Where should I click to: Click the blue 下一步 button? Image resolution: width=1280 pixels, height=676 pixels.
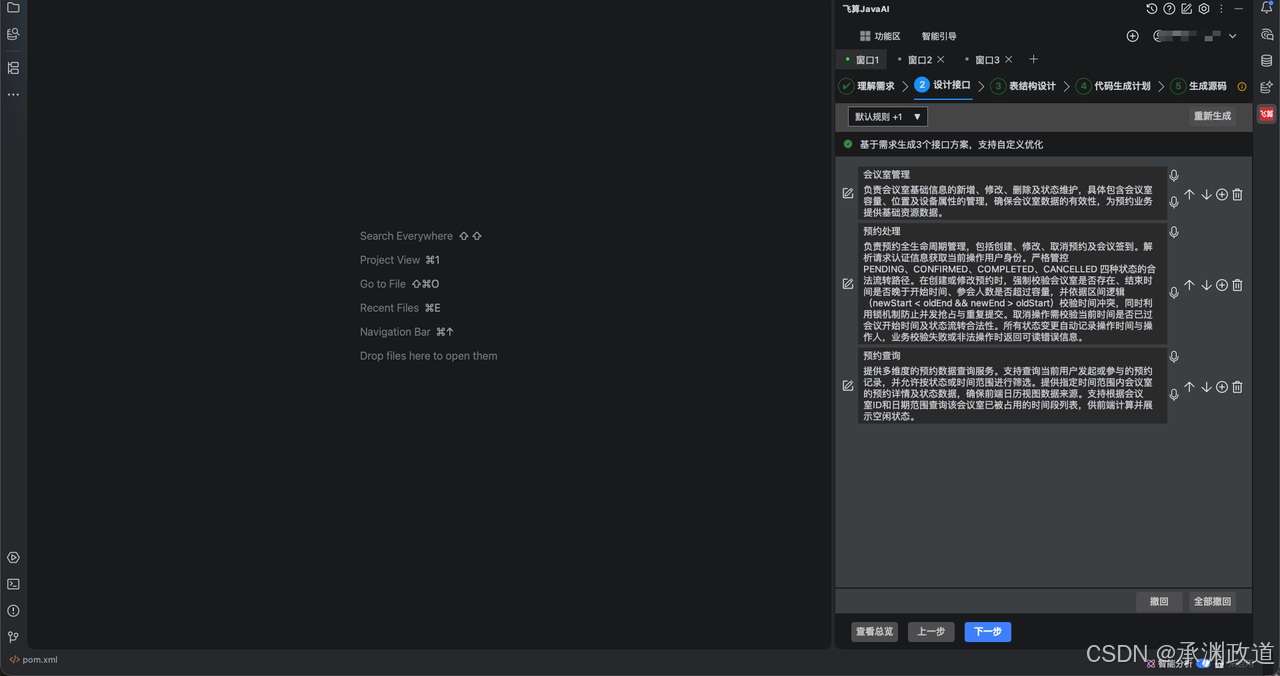988,632
